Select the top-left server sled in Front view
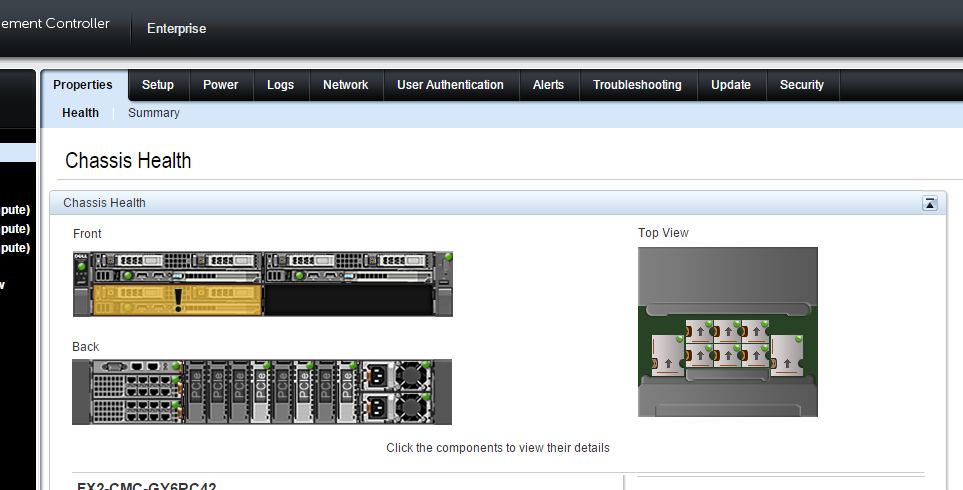Screen dimensions: 963x490 pos(177,268)
